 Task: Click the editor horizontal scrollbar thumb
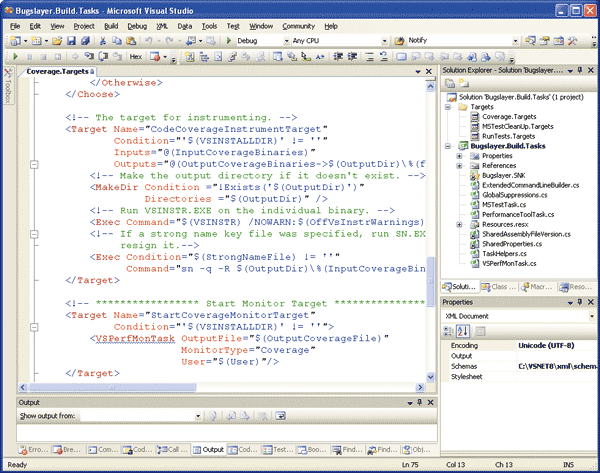point(112,387)
